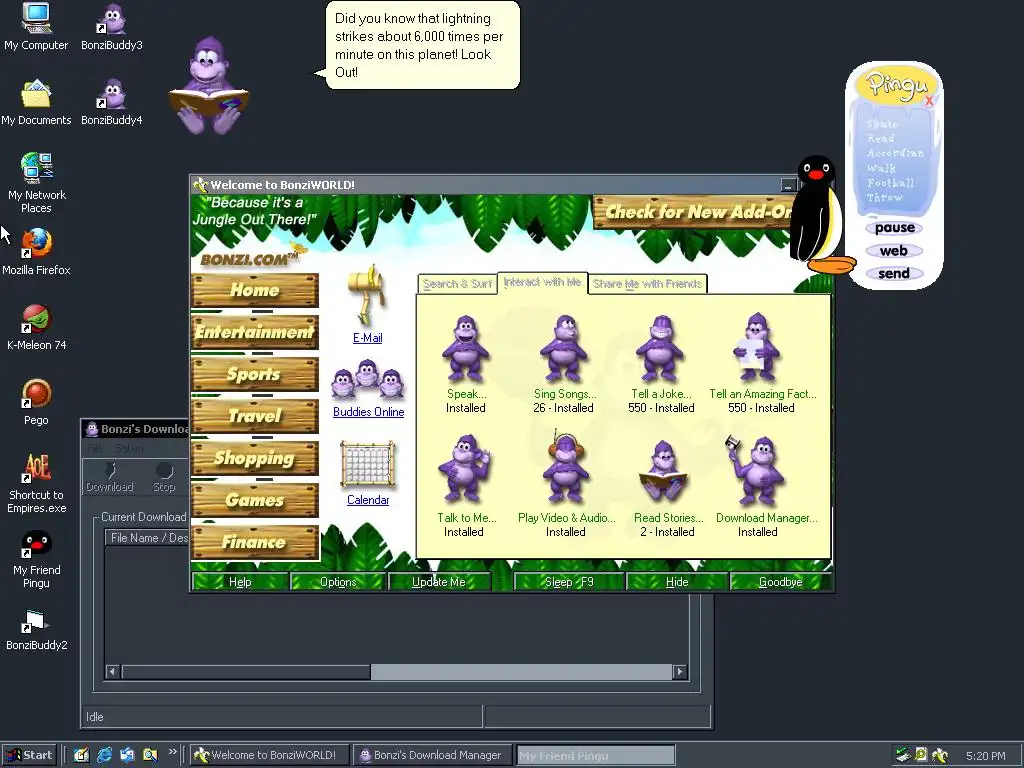Switch to Welcome to BonziWORLD! taskbar button
This screenshot has width=1024, height=768.
pyautogui.click(x=270, y=755)
